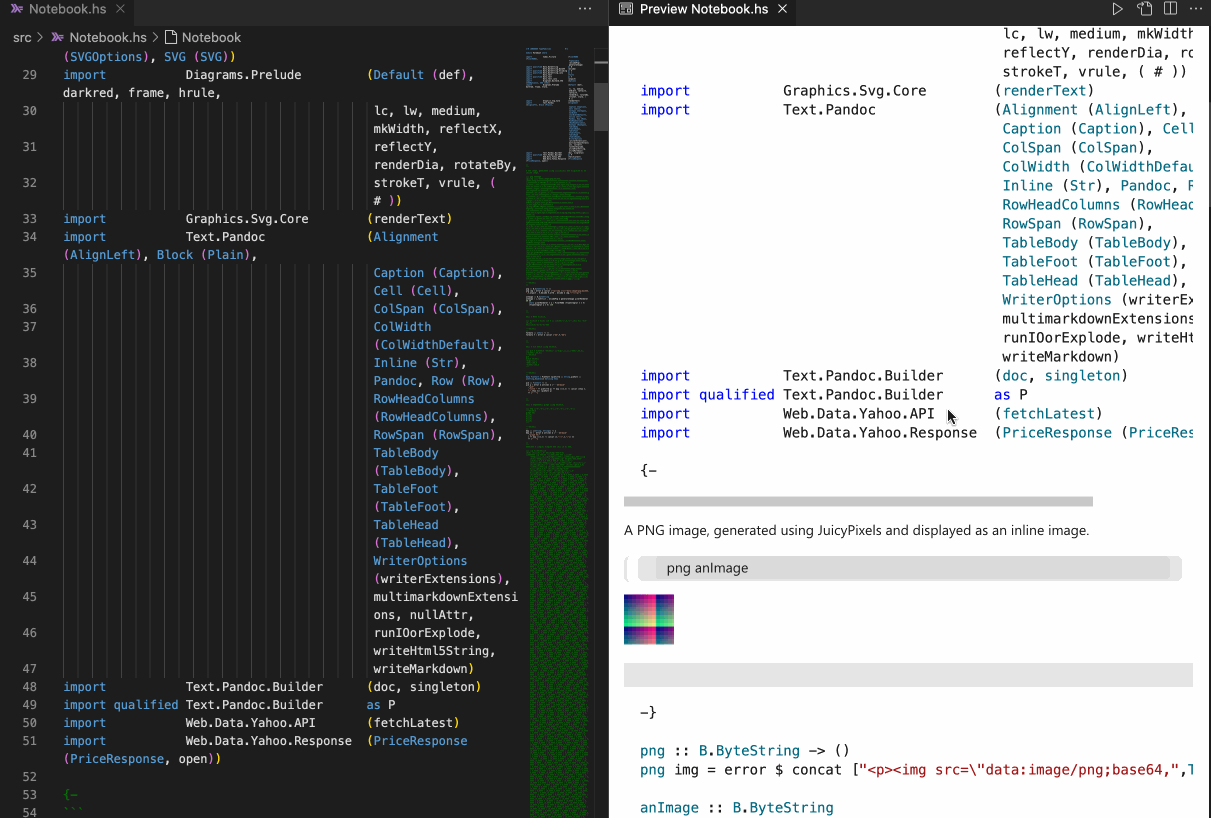
Task: Run the file with the play icon
Action: (x=1118, y=9)
